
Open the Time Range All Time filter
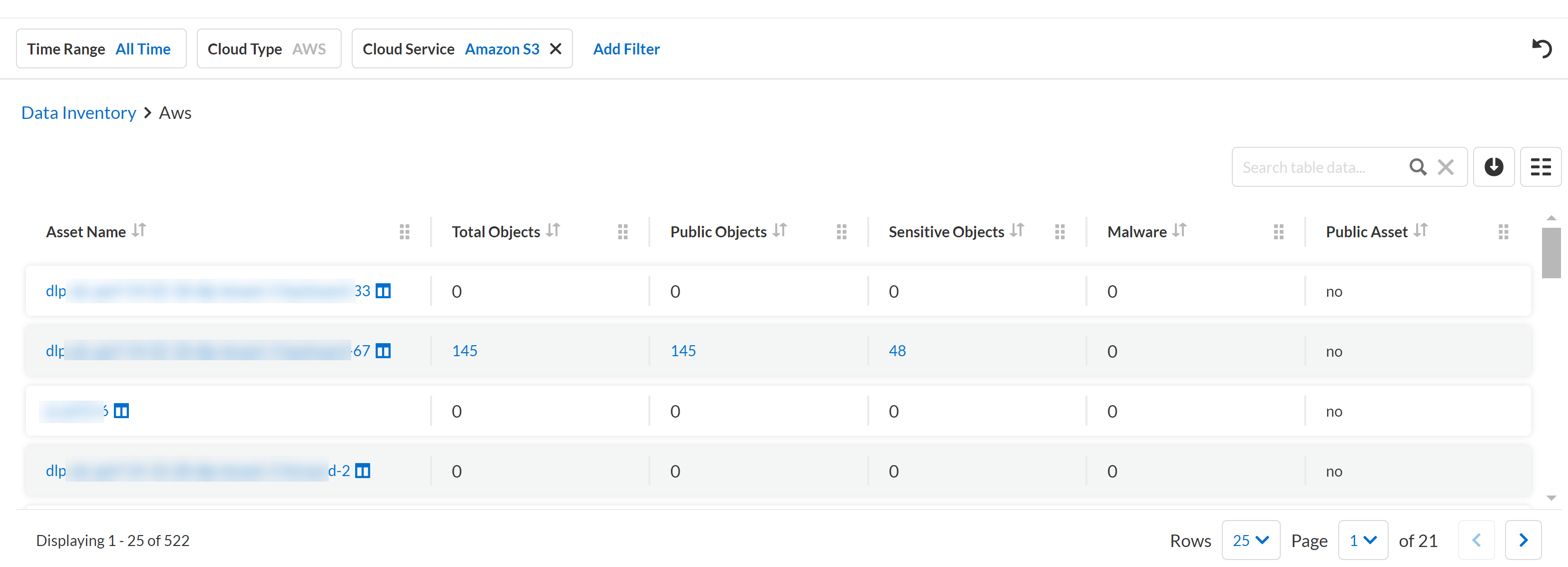pyautogui.click(x=101, y=49)
